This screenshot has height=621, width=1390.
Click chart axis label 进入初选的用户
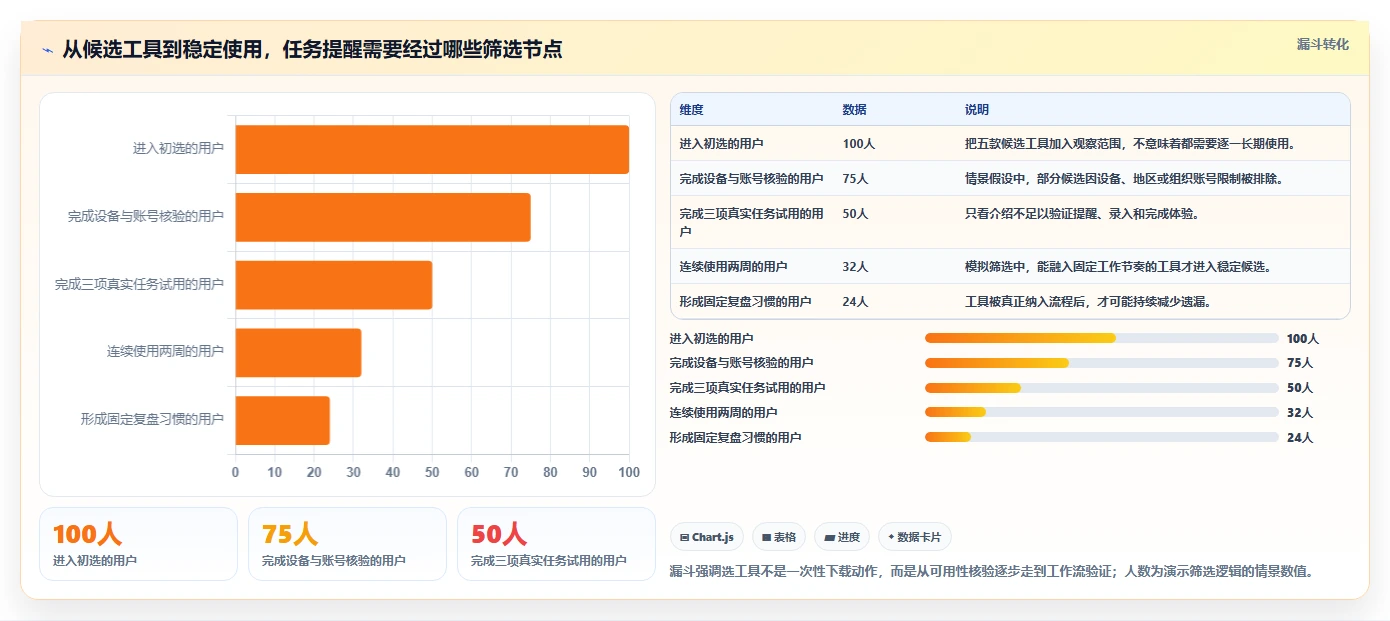[x=179, y=149]
